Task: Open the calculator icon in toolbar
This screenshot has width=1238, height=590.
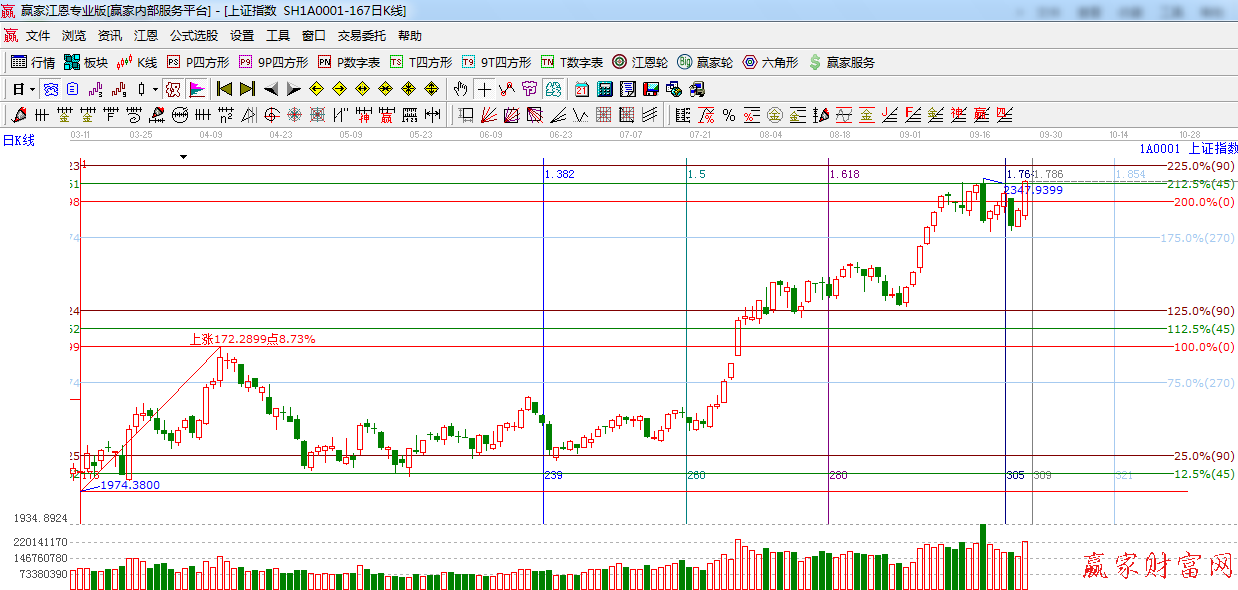Action: point(604,89)
